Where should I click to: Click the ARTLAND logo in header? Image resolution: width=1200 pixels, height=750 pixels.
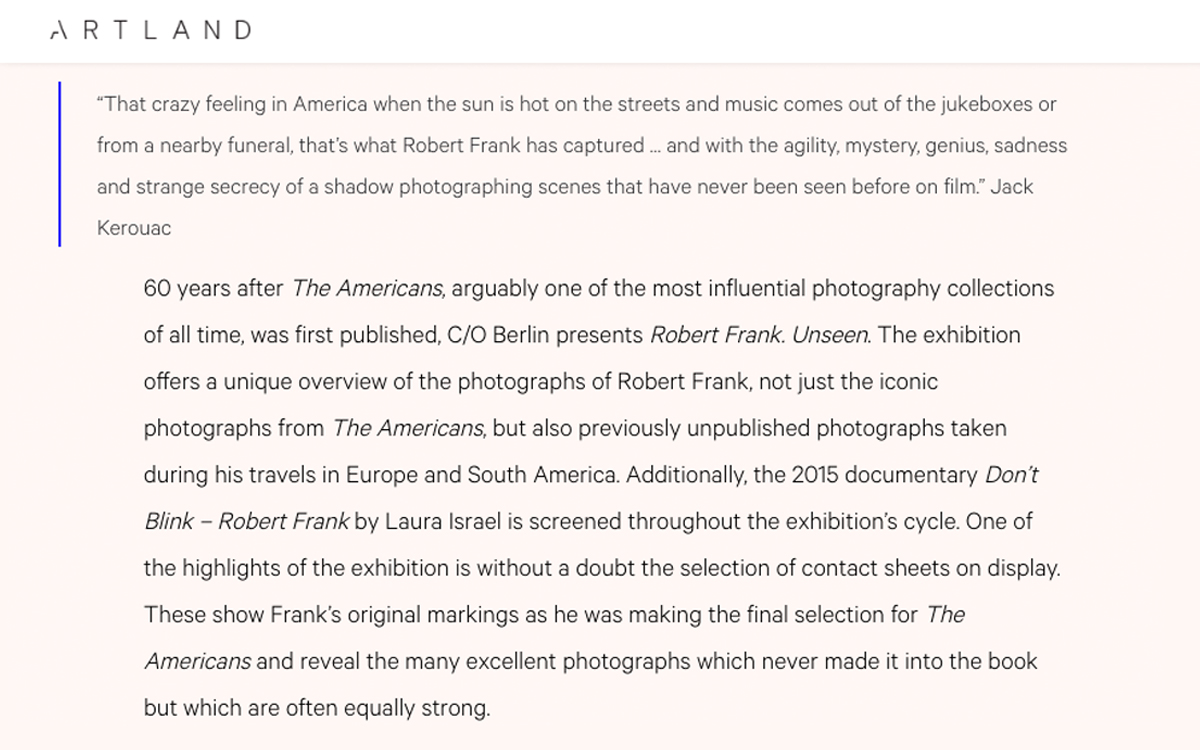pos(151,31)
